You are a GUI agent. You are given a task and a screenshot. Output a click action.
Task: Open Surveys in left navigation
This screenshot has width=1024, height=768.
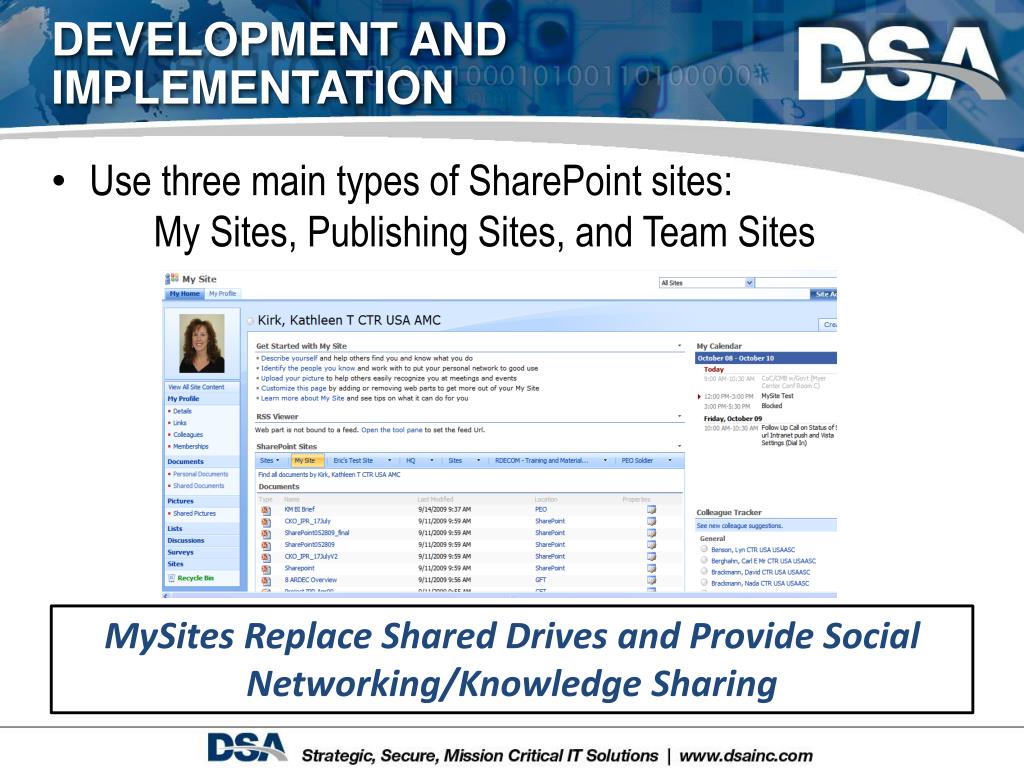click(180, 552)
